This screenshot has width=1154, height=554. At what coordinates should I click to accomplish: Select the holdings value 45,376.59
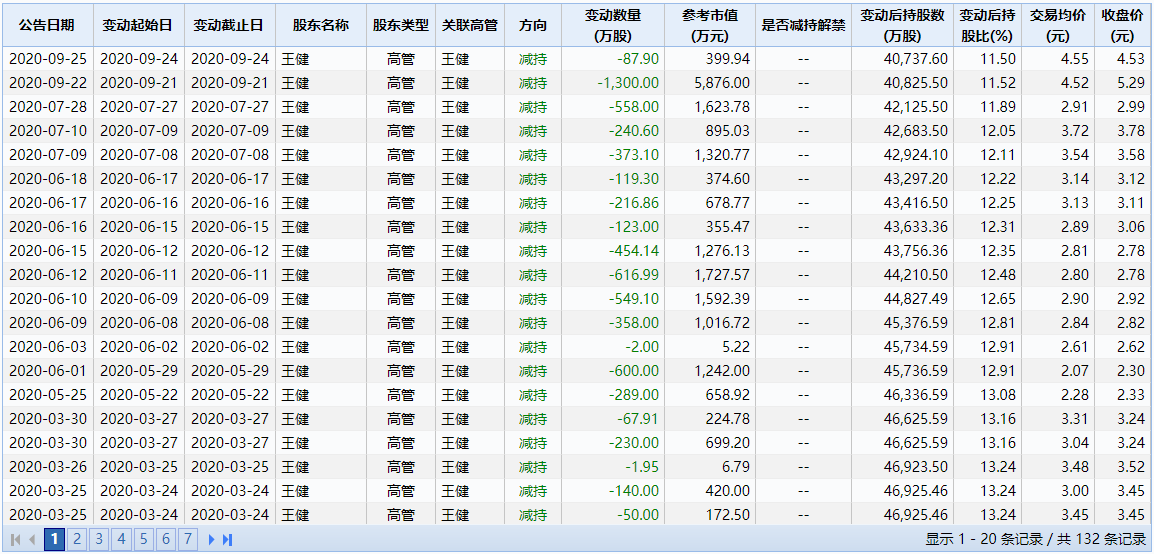(x=916, y=323)
